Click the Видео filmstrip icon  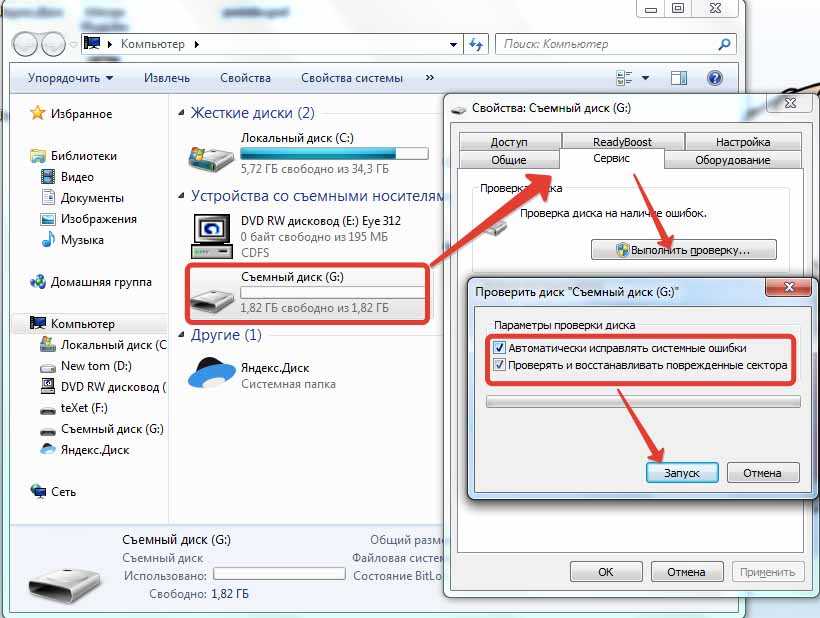click(48, 177)
